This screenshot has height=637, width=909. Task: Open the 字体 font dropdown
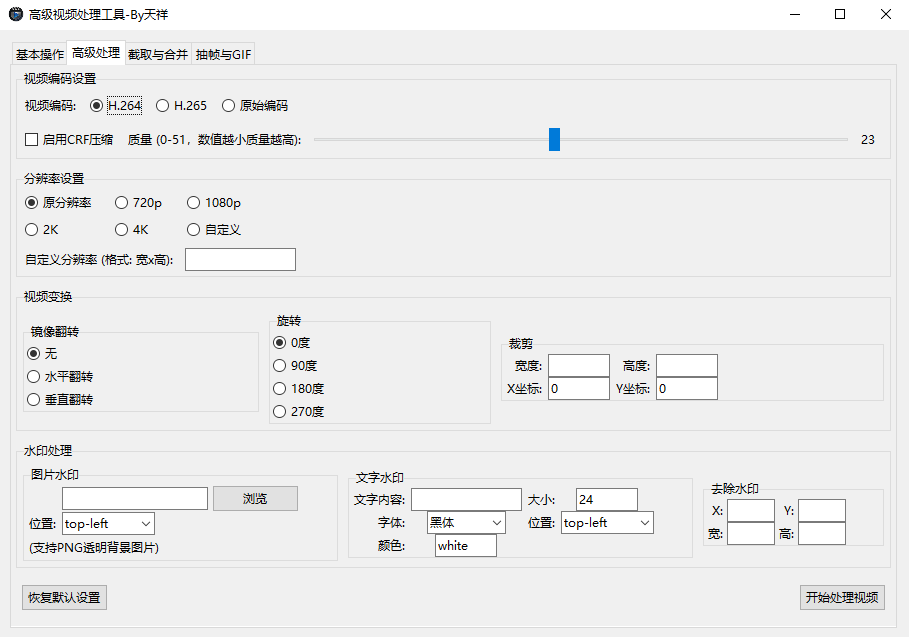pyautogui.click(x=466, y=522)
